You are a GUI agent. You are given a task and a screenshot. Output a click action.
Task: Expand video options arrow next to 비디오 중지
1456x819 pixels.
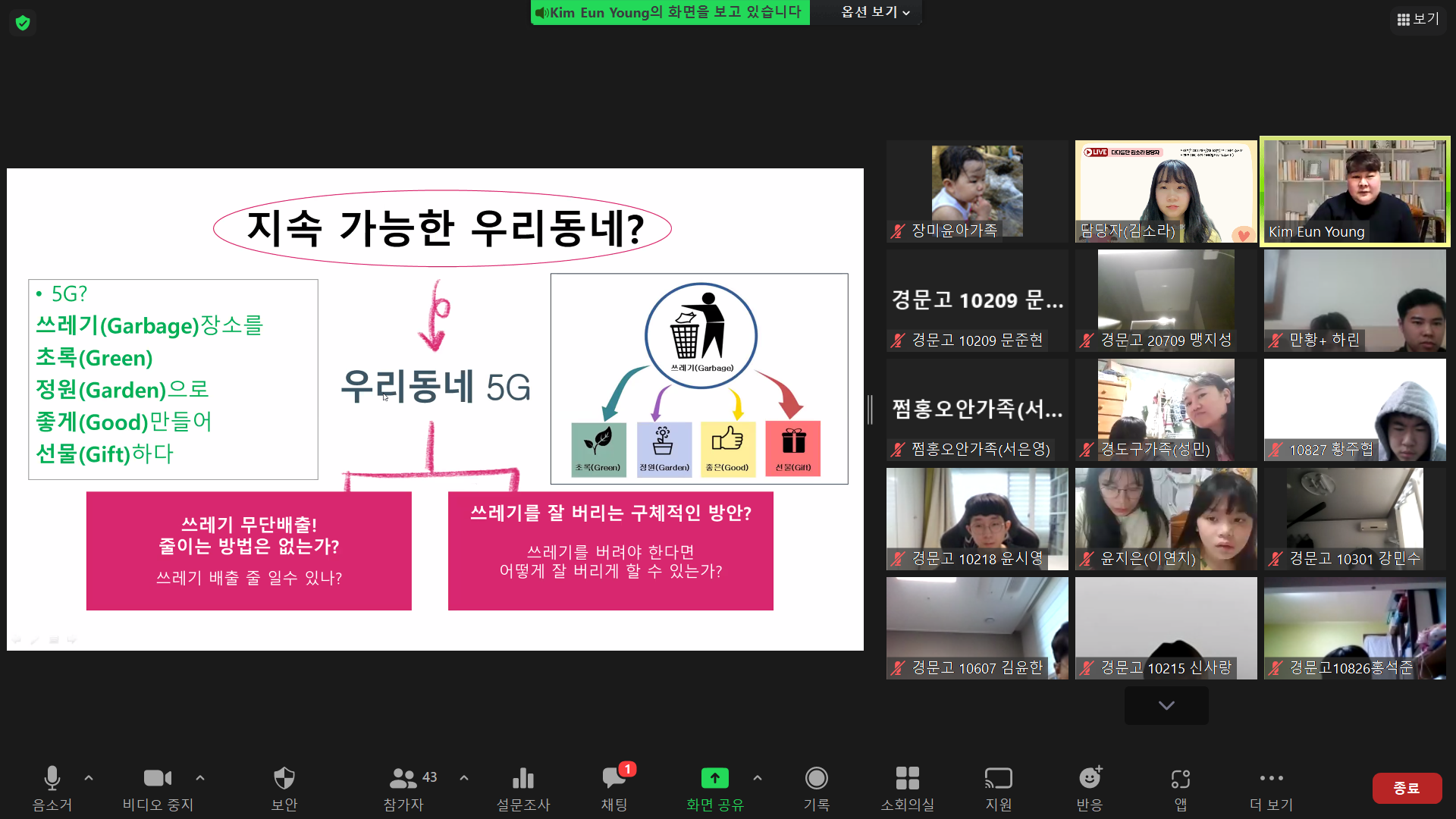200,777
